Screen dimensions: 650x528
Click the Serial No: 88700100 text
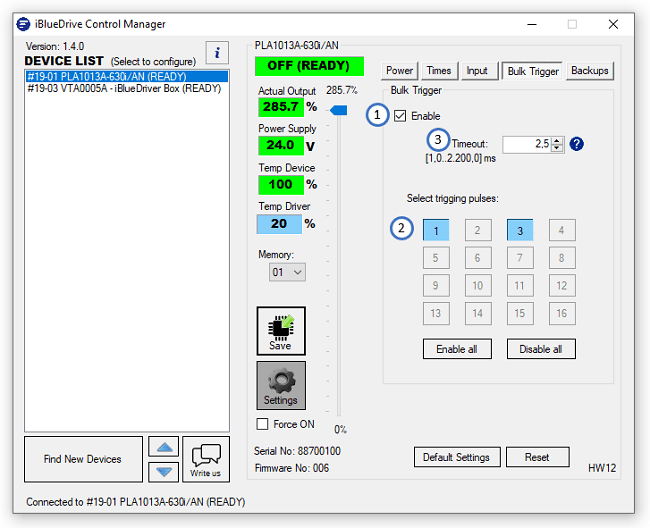point(297,451)
